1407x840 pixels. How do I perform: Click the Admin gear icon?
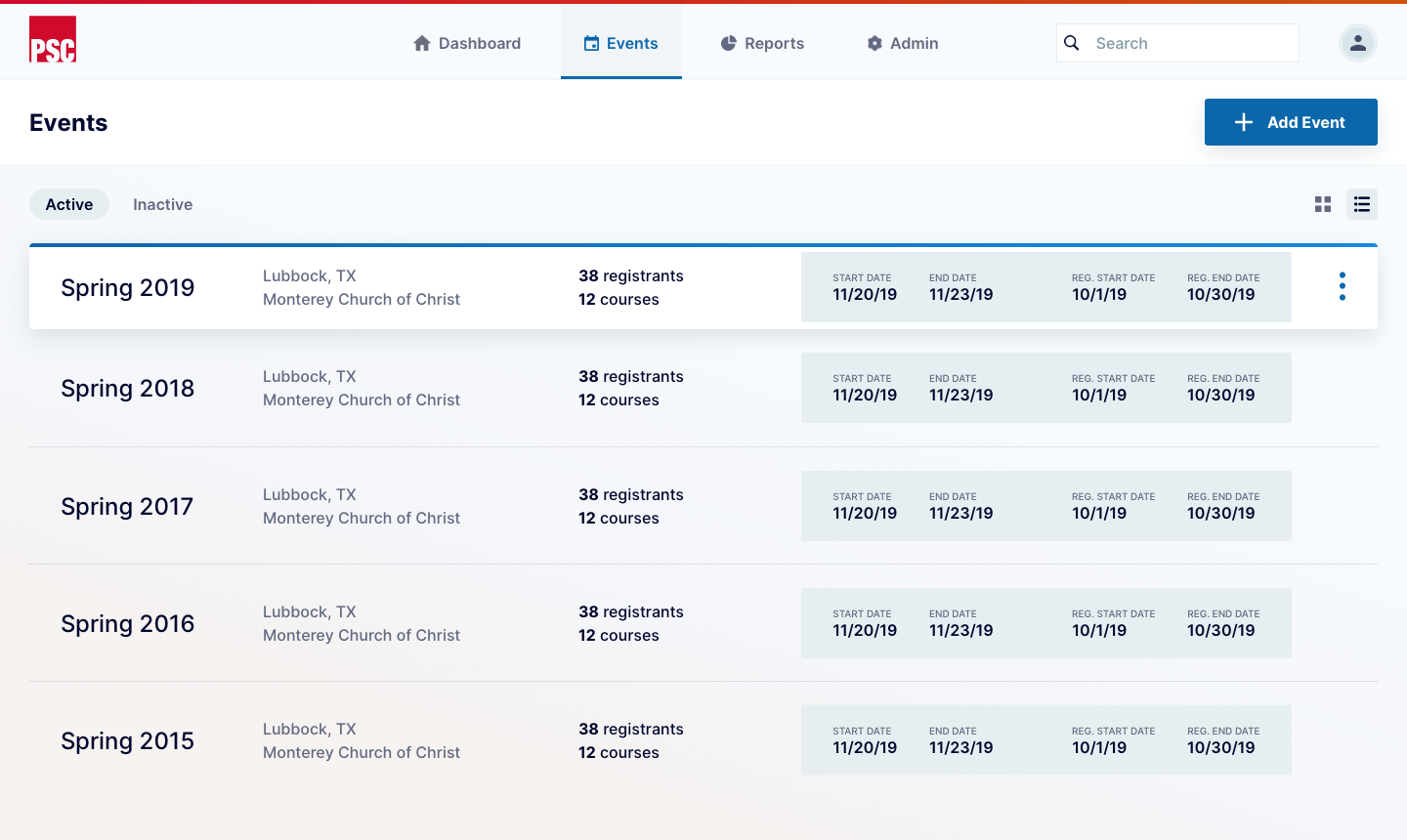click(874, 43)
